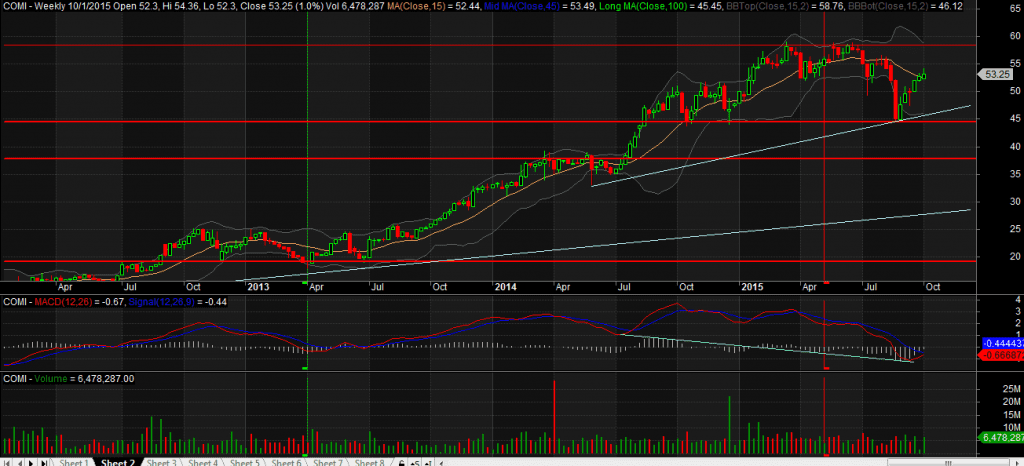This screenshot has height=466, width=1024.
Task: Click the green 6,478,287 volume value tag
Action: click(1002, 437)
